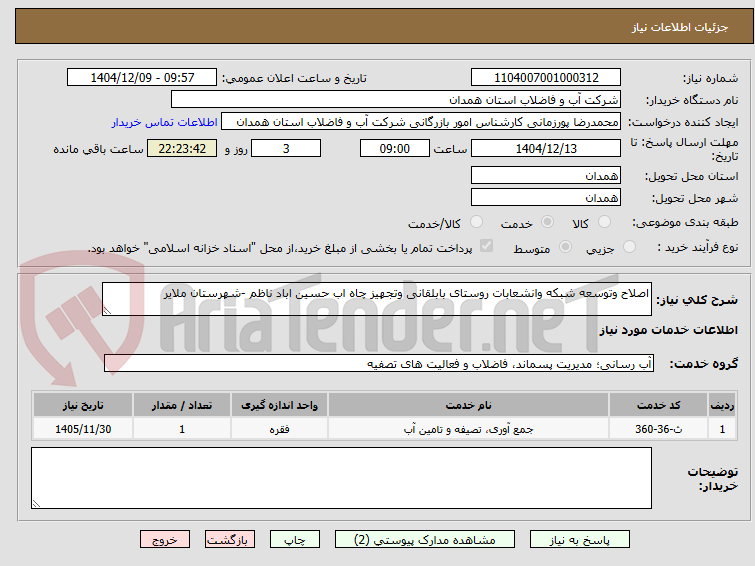
Task: Click the چاپ print button
Action: [295, 540]
